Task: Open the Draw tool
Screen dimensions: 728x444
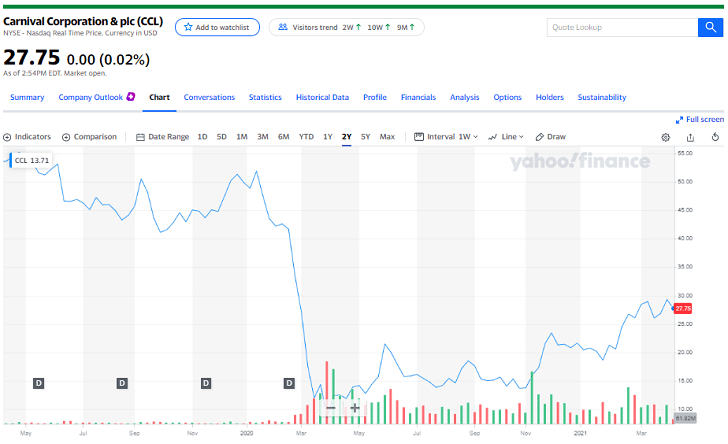Action: [551, 137]
